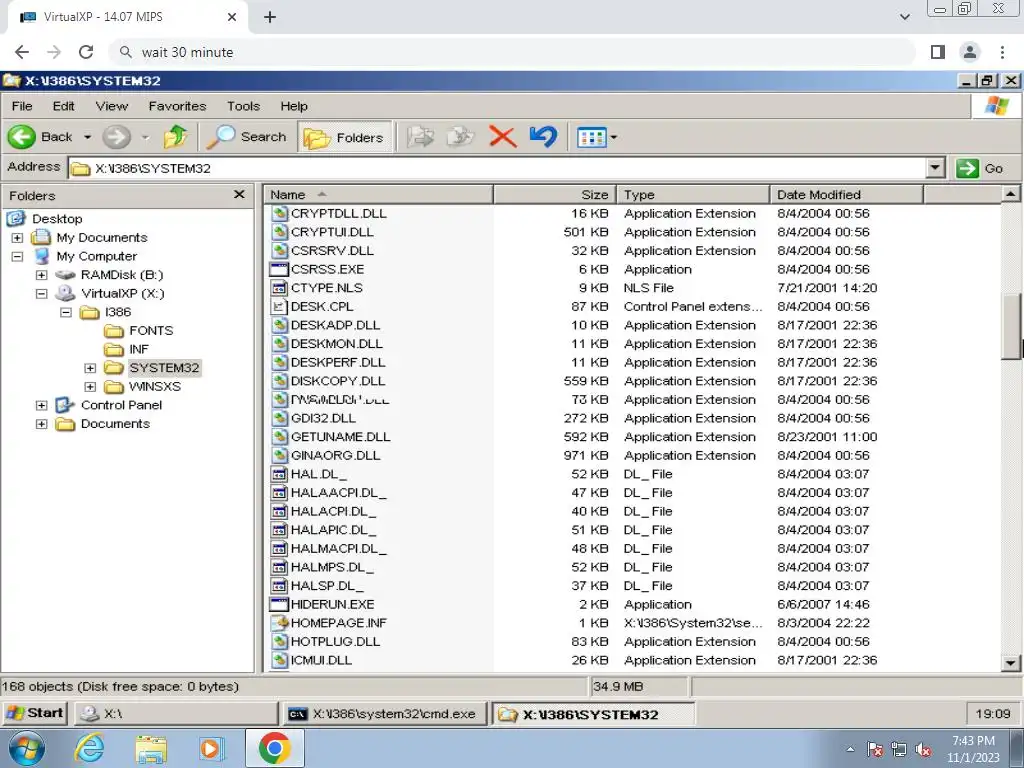Select GDI32.DLL file icon
This screenshot has height=768, width=1024.
tap(280, 418)
